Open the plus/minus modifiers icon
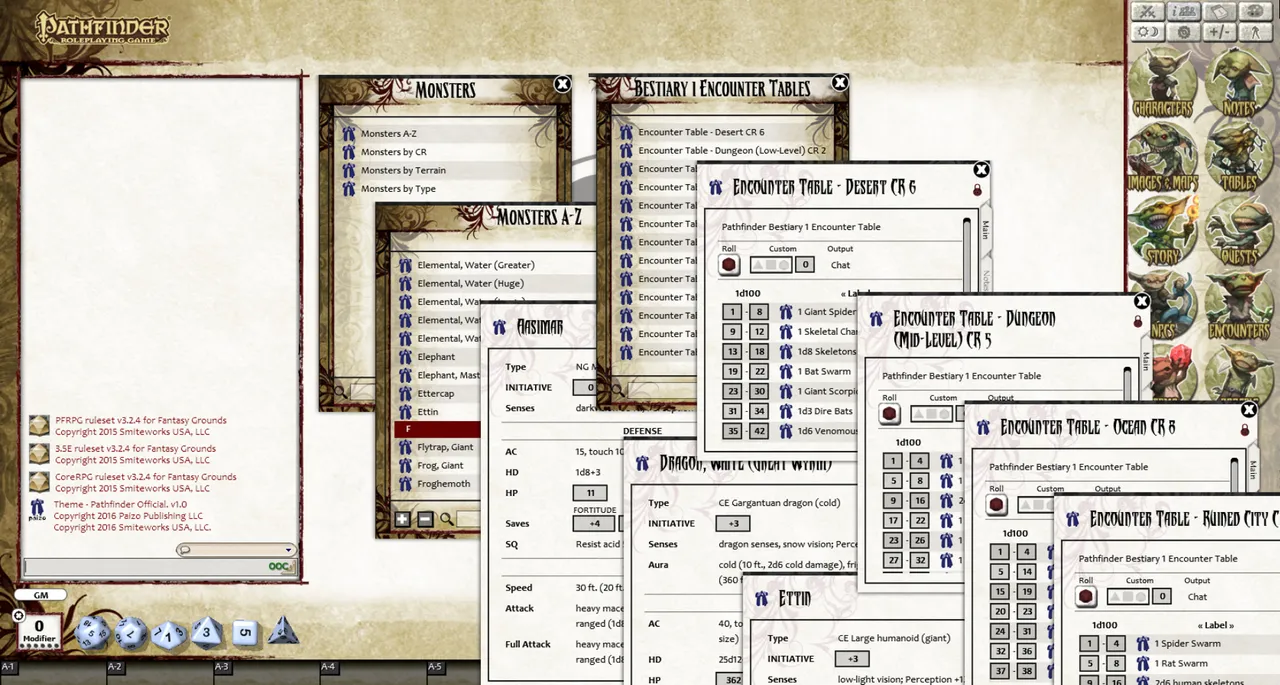Viewport: 1280px width, 685px height. pyautogui.click(x=1218, y=32)
